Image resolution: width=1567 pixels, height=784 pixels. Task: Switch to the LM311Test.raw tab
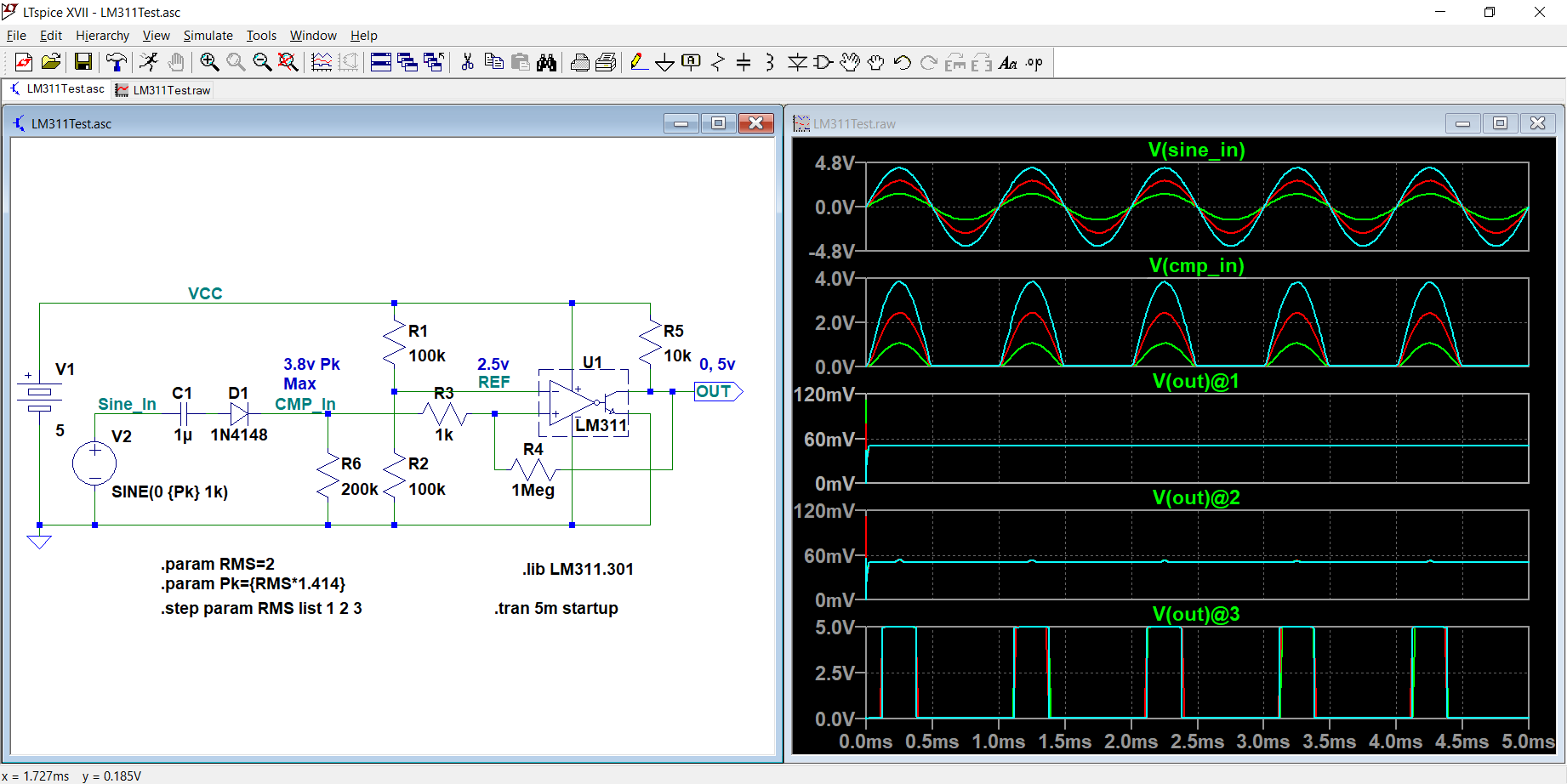click(162, 90)
